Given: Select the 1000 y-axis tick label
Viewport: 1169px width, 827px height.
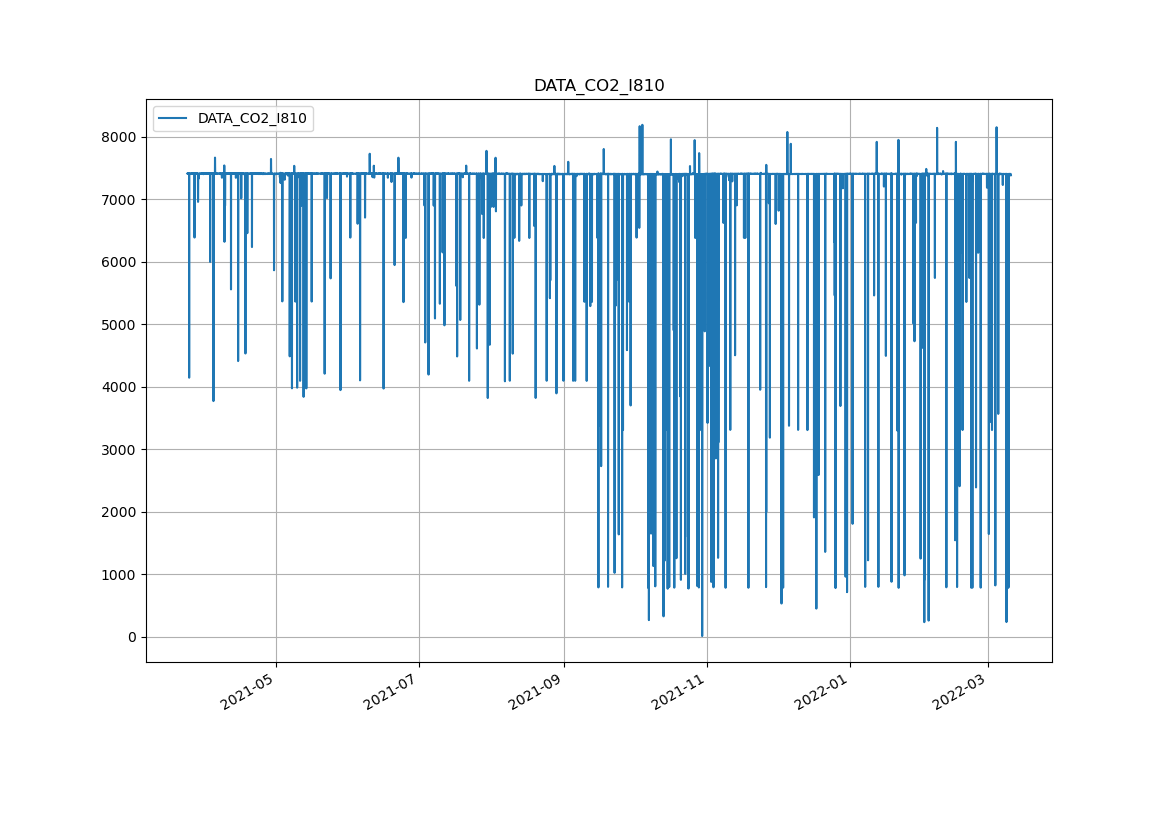Looking at the screenshot, I should pos(120,575).
